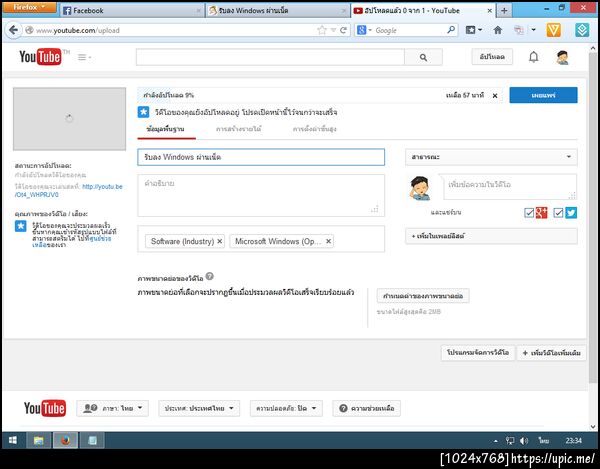The image size is (600, 469).
Task: Click the footer YouTube logo
Action: click(x=45, y=408)
